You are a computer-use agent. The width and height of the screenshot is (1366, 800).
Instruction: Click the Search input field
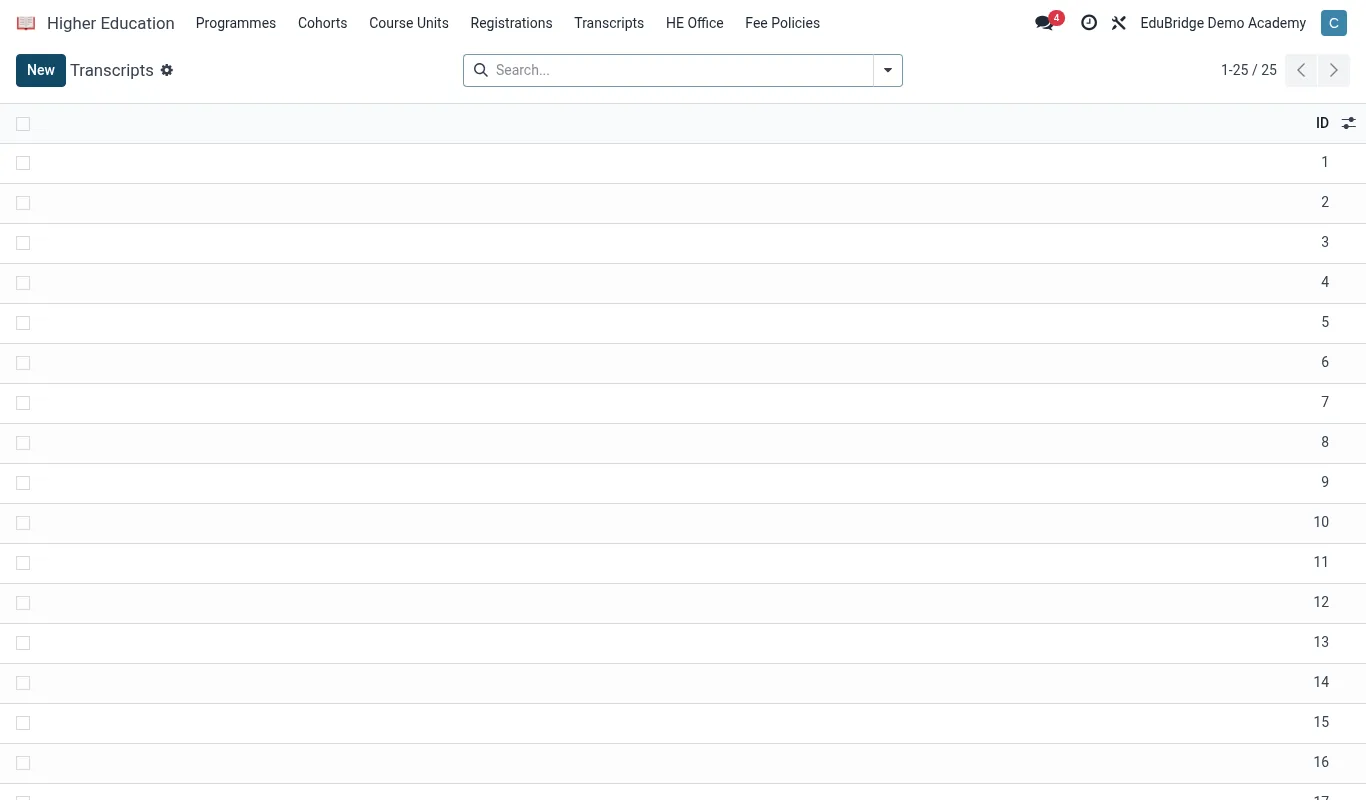point(680,70)
